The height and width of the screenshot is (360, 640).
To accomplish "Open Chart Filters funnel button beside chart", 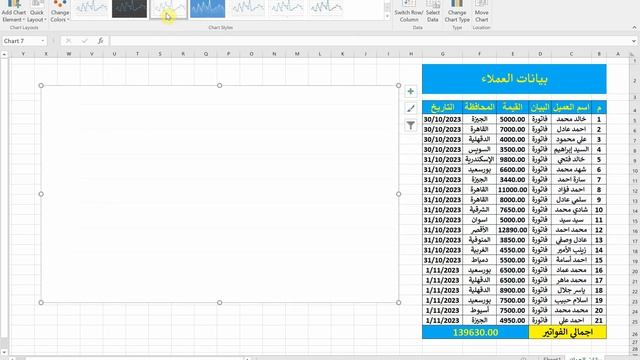I will 411,125.
